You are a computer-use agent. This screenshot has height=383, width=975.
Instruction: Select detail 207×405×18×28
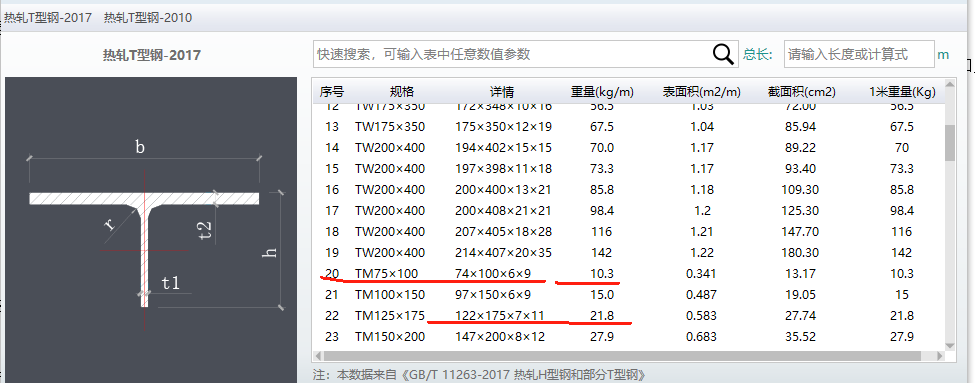[502, 232]
